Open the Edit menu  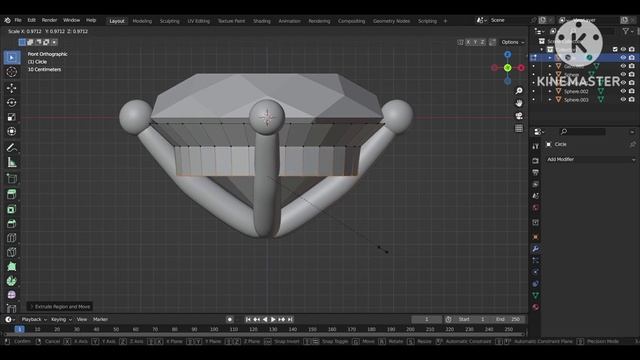point(31,20)
